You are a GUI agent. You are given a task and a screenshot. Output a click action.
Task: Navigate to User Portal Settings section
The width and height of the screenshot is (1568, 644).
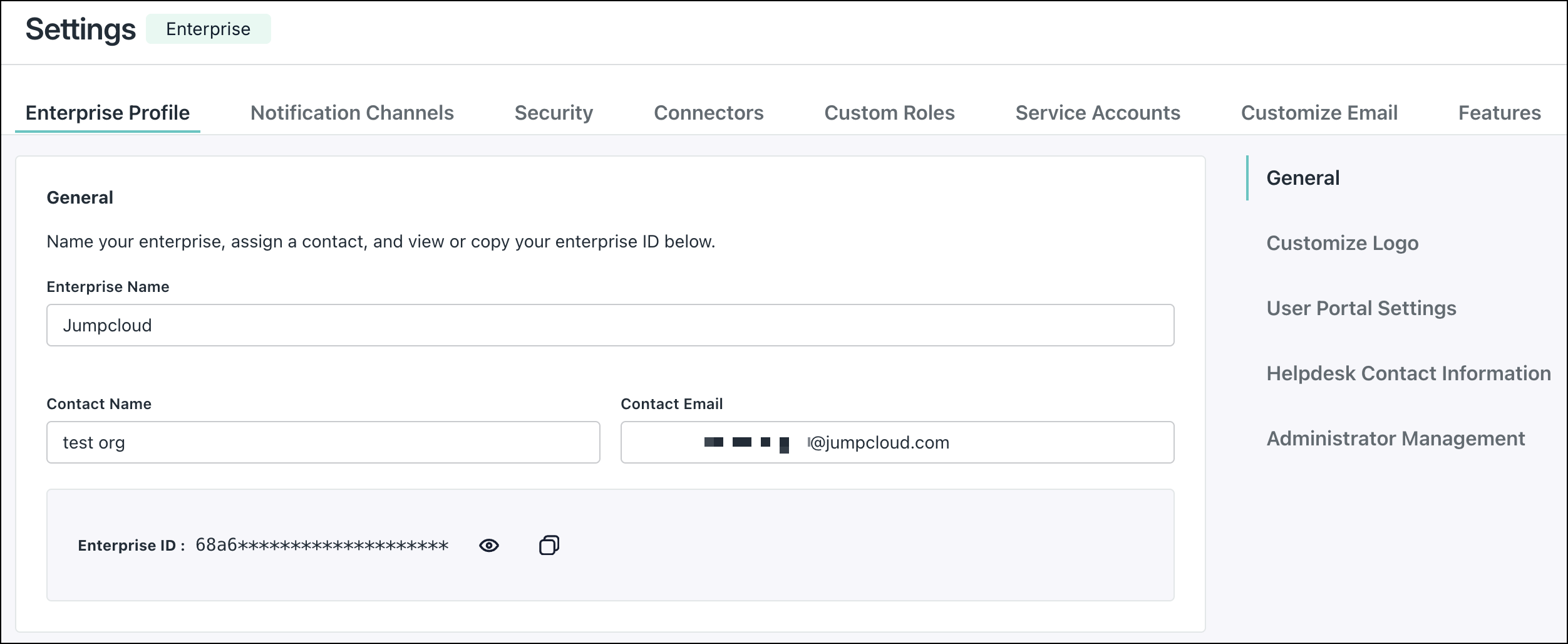point(1361,308)
